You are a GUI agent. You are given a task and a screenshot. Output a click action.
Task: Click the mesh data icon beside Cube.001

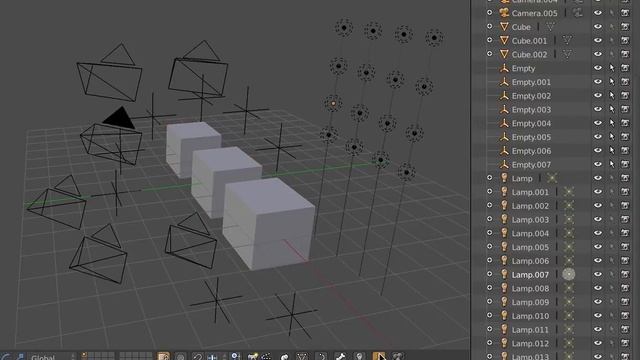pos(567,40)
